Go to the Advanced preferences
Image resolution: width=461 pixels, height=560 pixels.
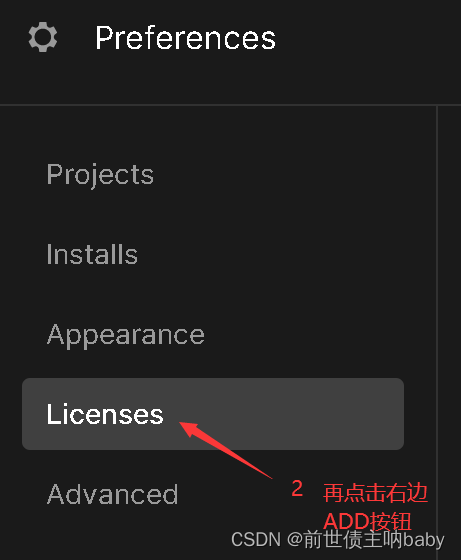(112, 494)
